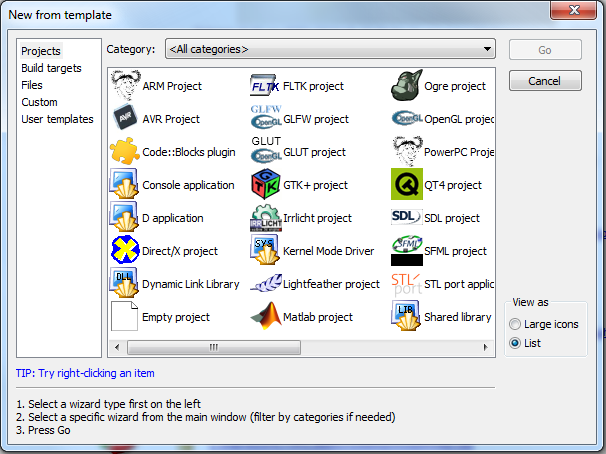Screen dimensions: 606x454
Task: Click the Cancel button
Action: [545, 81]
